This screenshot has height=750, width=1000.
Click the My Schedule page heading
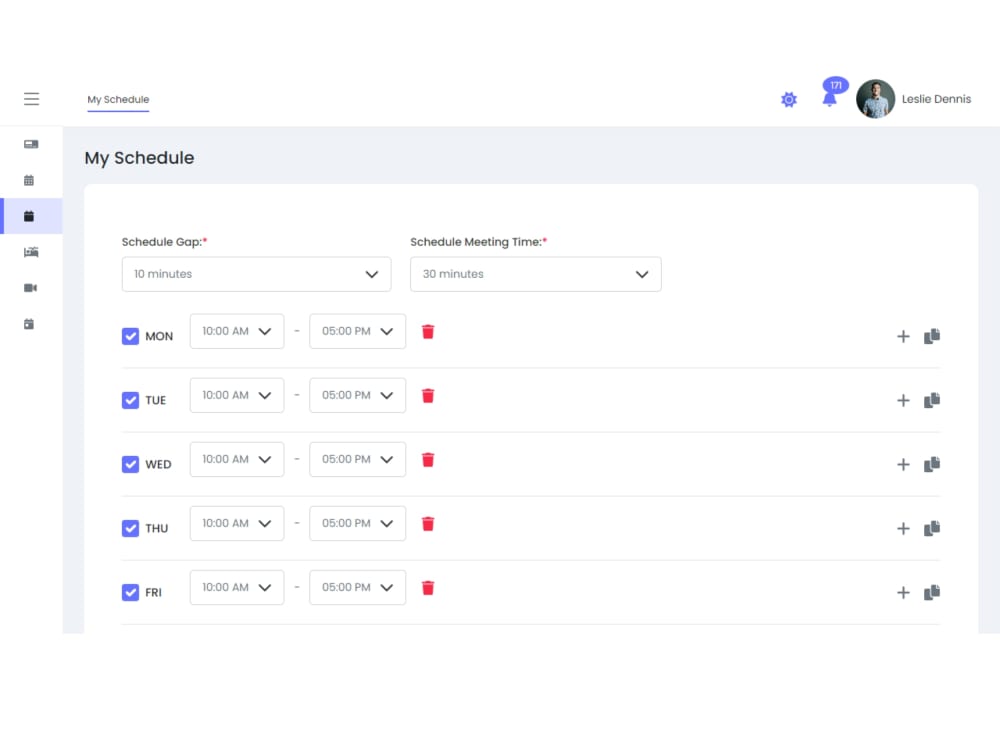(139, 158)
